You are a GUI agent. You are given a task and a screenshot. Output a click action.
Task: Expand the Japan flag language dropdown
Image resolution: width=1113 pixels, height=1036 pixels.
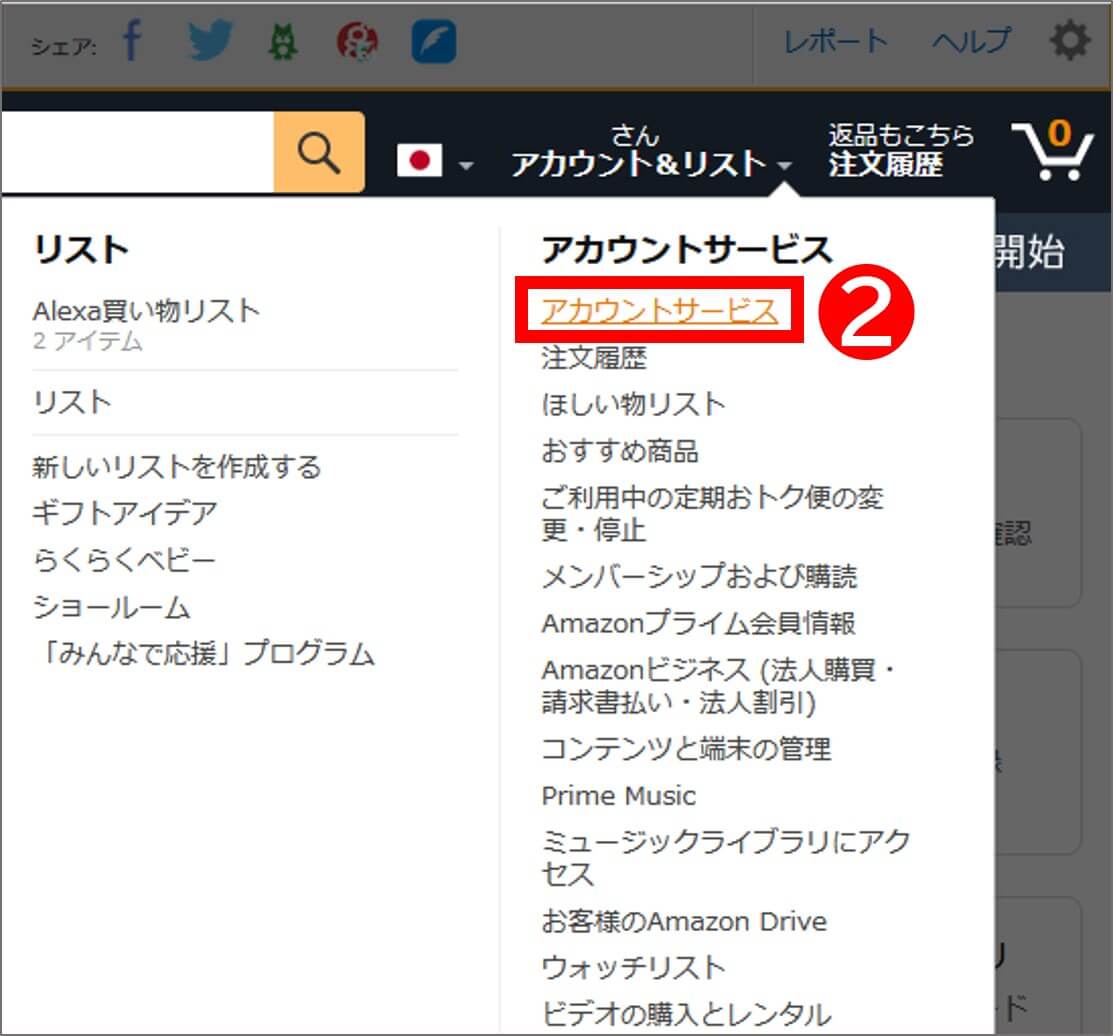436,162
